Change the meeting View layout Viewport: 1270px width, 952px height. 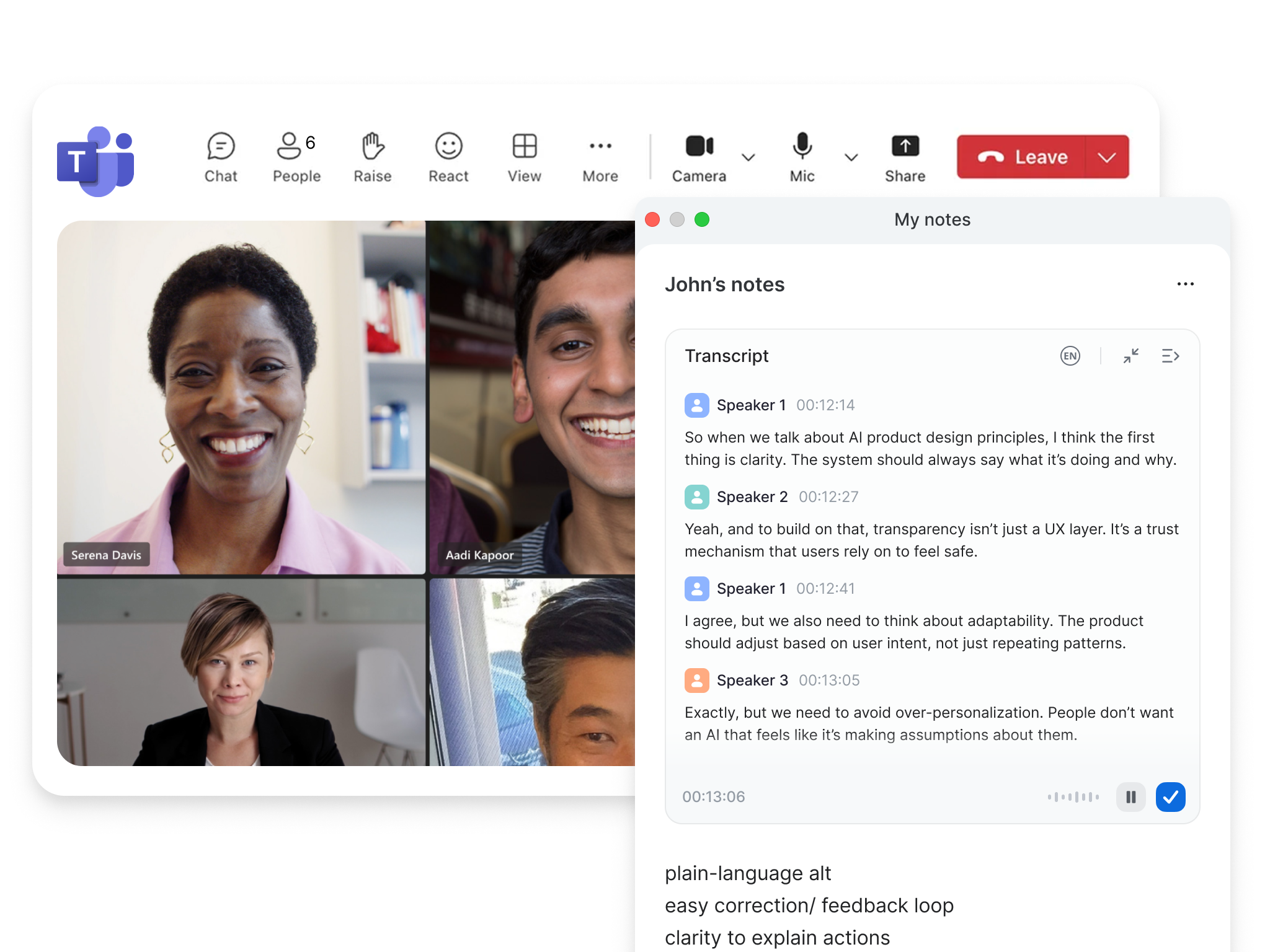(x=524, y=156)
